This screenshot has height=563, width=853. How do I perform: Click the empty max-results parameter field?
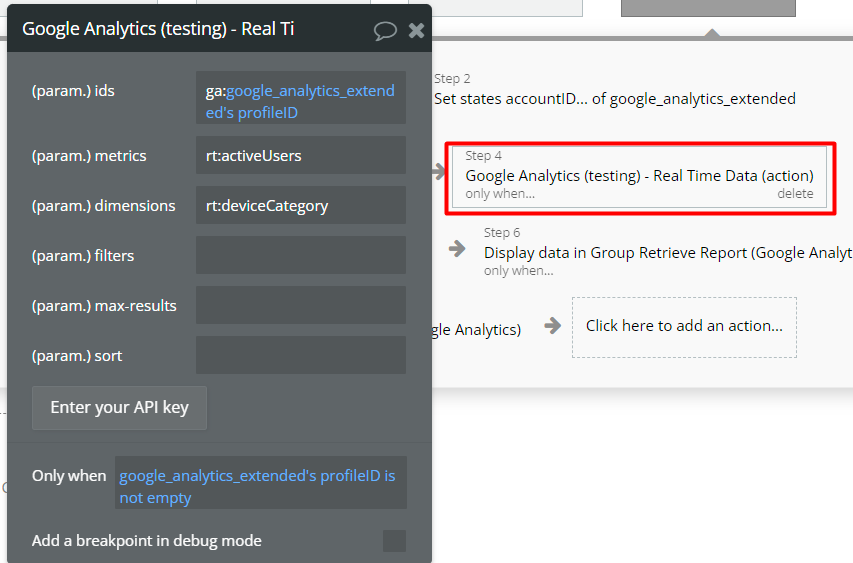pos(301,306)
